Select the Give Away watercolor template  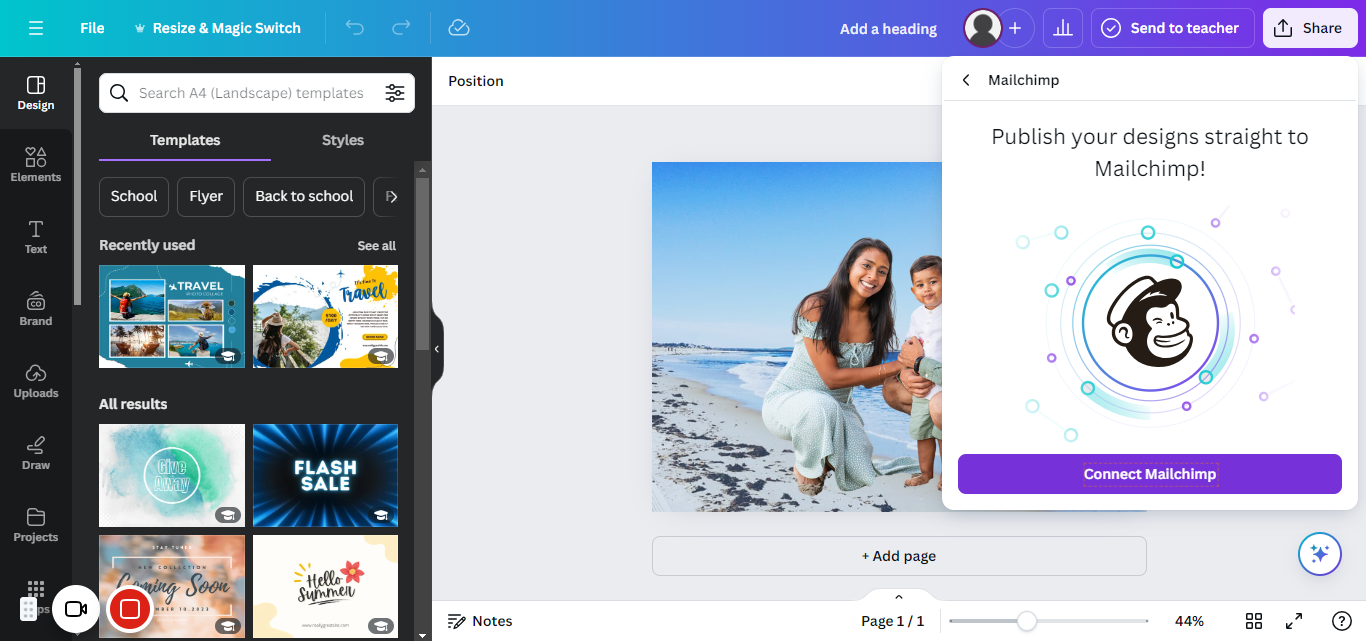(172, 475)
